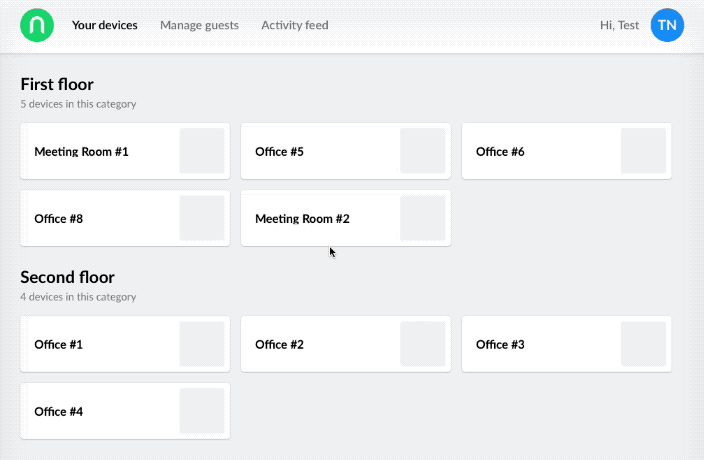The image size is (704, 460).
Task: Open the Office #8 device card
Action: (125, 218)
